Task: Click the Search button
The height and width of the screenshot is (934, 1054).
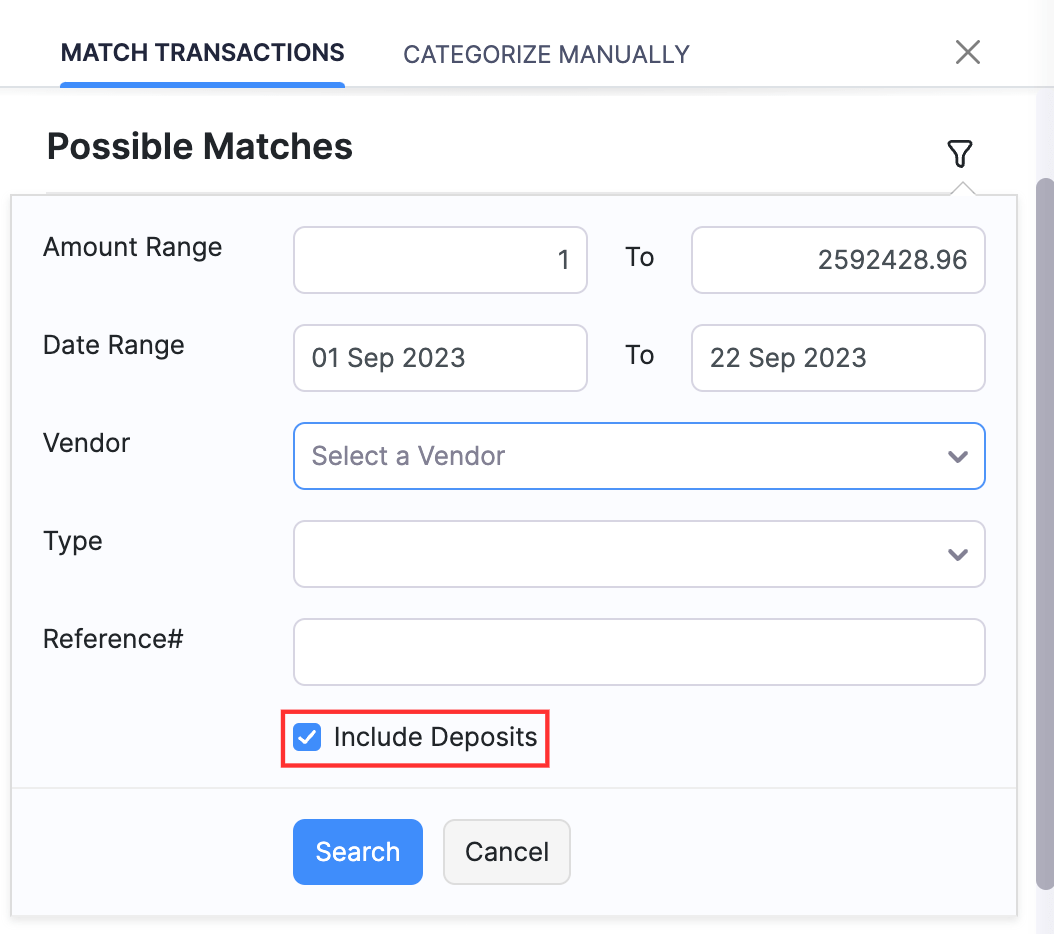Action: pos(357,851)
